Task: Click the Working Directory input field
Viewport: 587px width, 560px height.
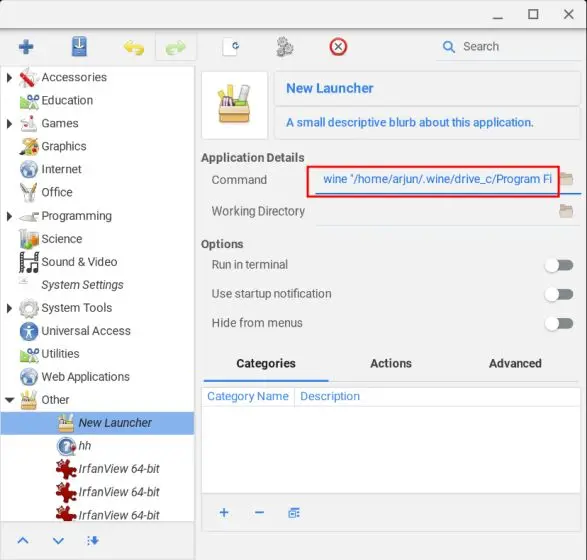Action: [436, 211]
